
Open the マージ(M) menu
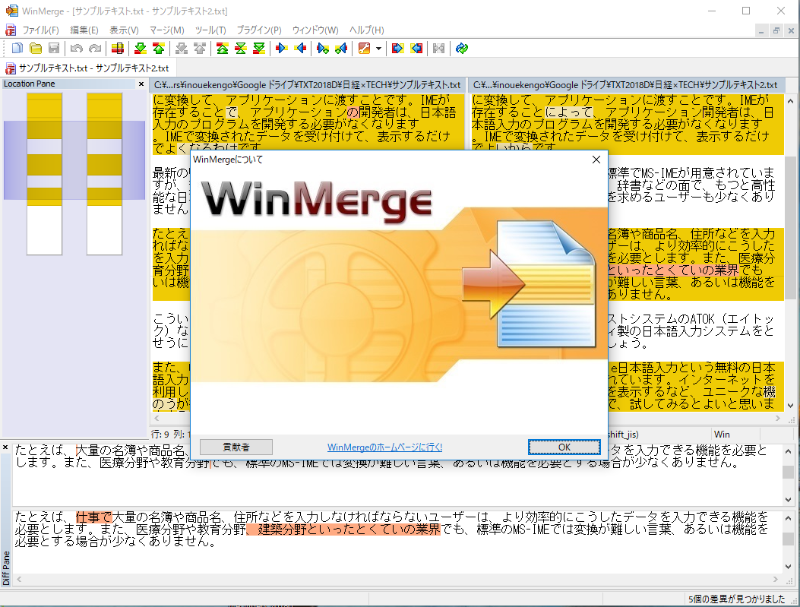[x=166, y=30]
